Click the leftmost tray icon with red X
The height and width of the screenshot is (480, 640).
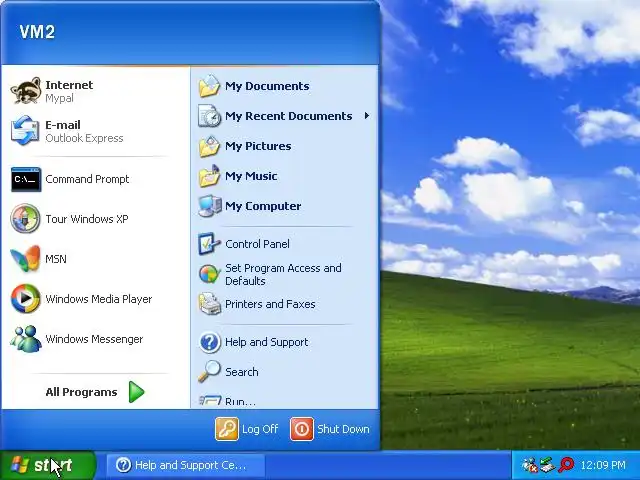tap(529, 465)
